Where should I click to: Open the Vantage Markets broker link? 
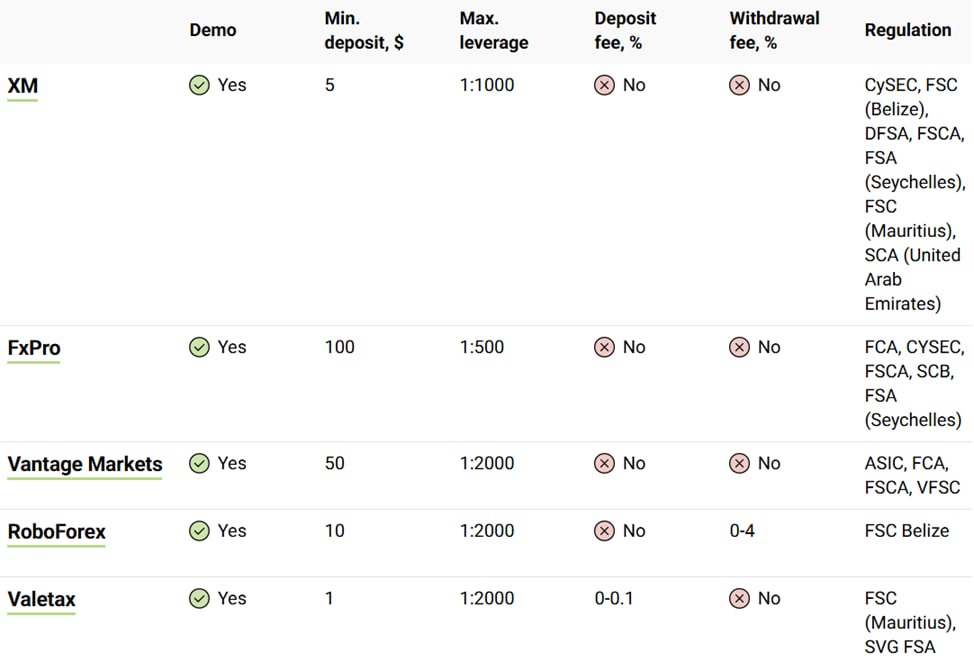(84, 464)
